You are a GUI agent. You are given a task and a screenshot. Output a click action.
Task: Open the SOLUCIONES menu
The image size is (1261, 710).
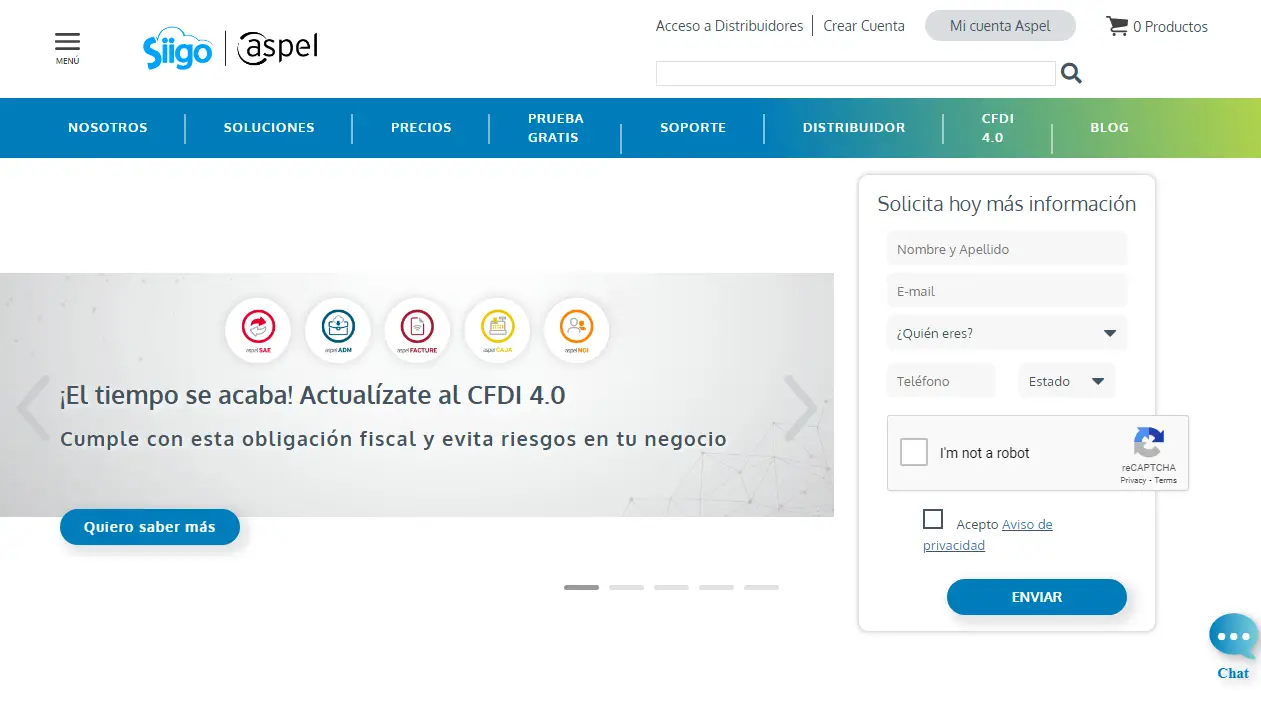(269, 128)
